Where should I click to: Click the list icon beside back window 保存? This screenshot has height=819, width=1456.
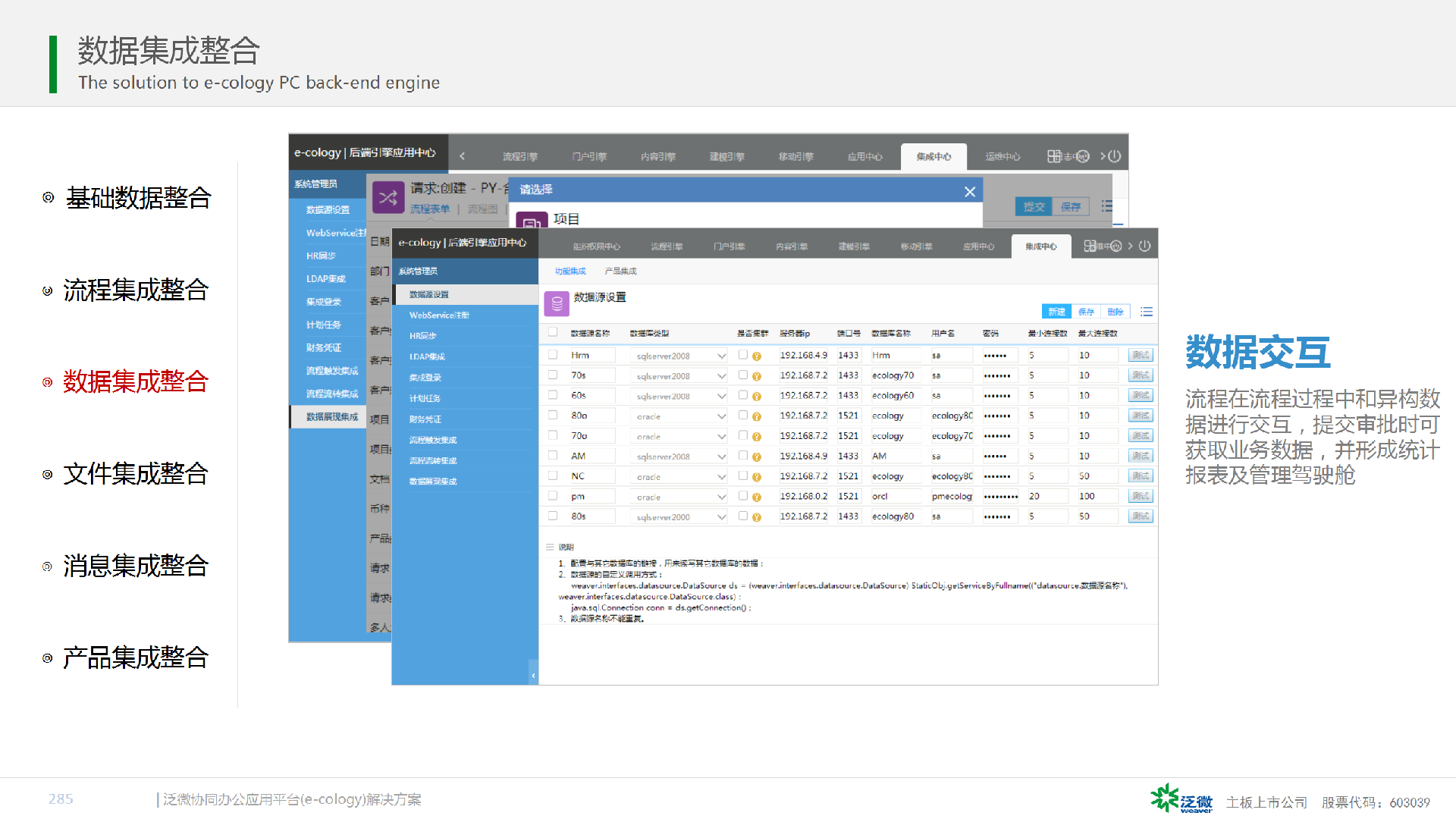point(1107,206)
